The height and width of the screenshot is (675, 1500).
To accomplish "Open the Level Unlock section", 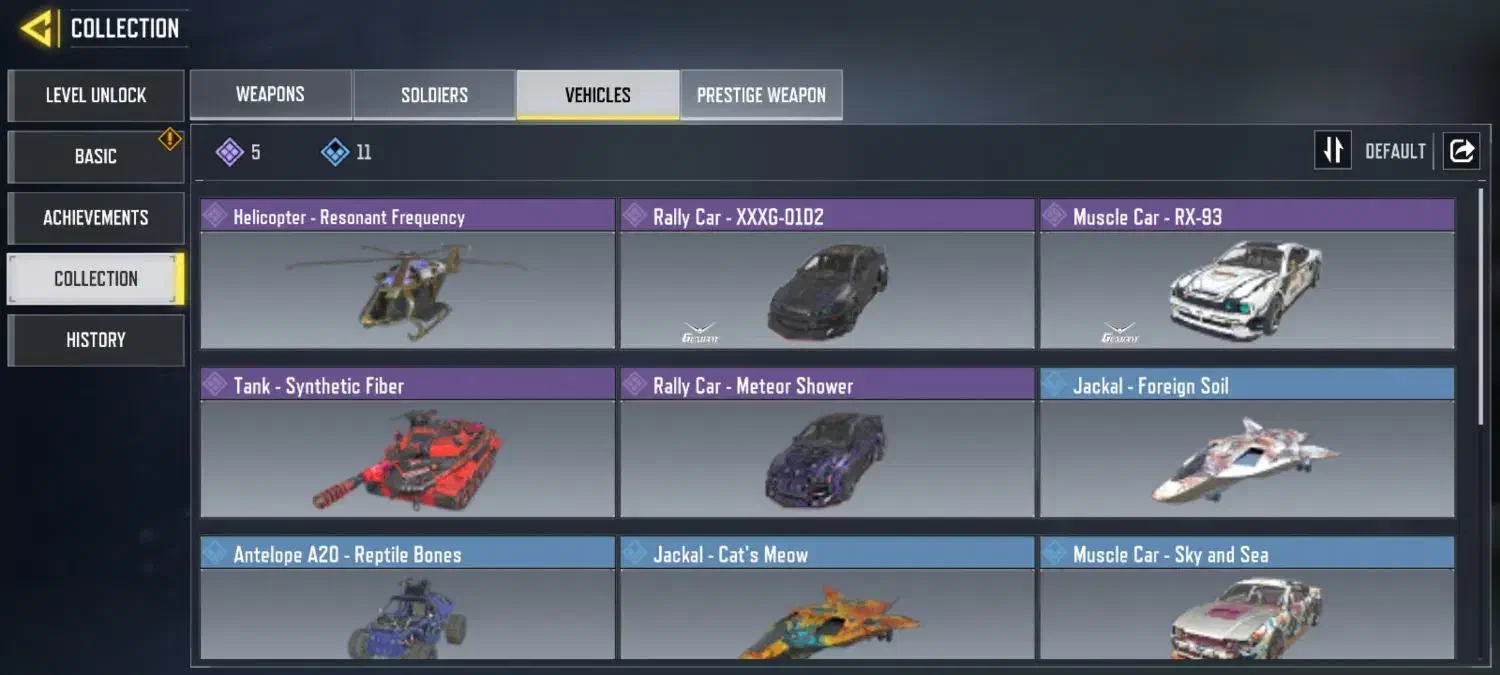I will pos(96,95).
